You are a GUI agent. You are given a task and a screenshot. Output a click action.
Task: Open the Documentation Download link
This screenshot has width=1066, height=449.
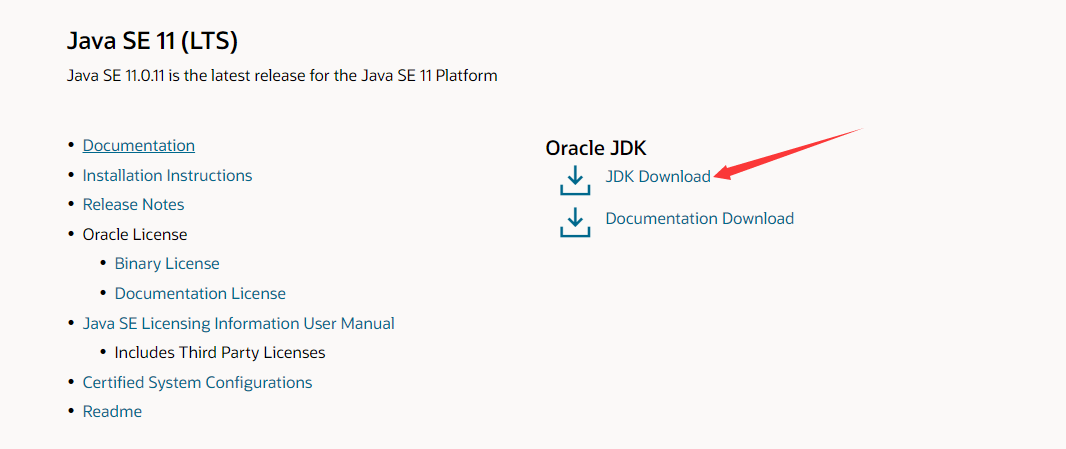(700, 218)
